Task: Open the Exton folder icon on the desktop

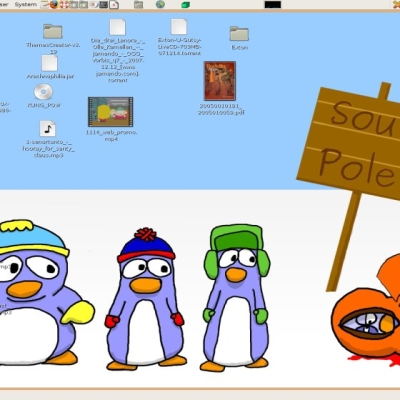Action: click(239, 34)
